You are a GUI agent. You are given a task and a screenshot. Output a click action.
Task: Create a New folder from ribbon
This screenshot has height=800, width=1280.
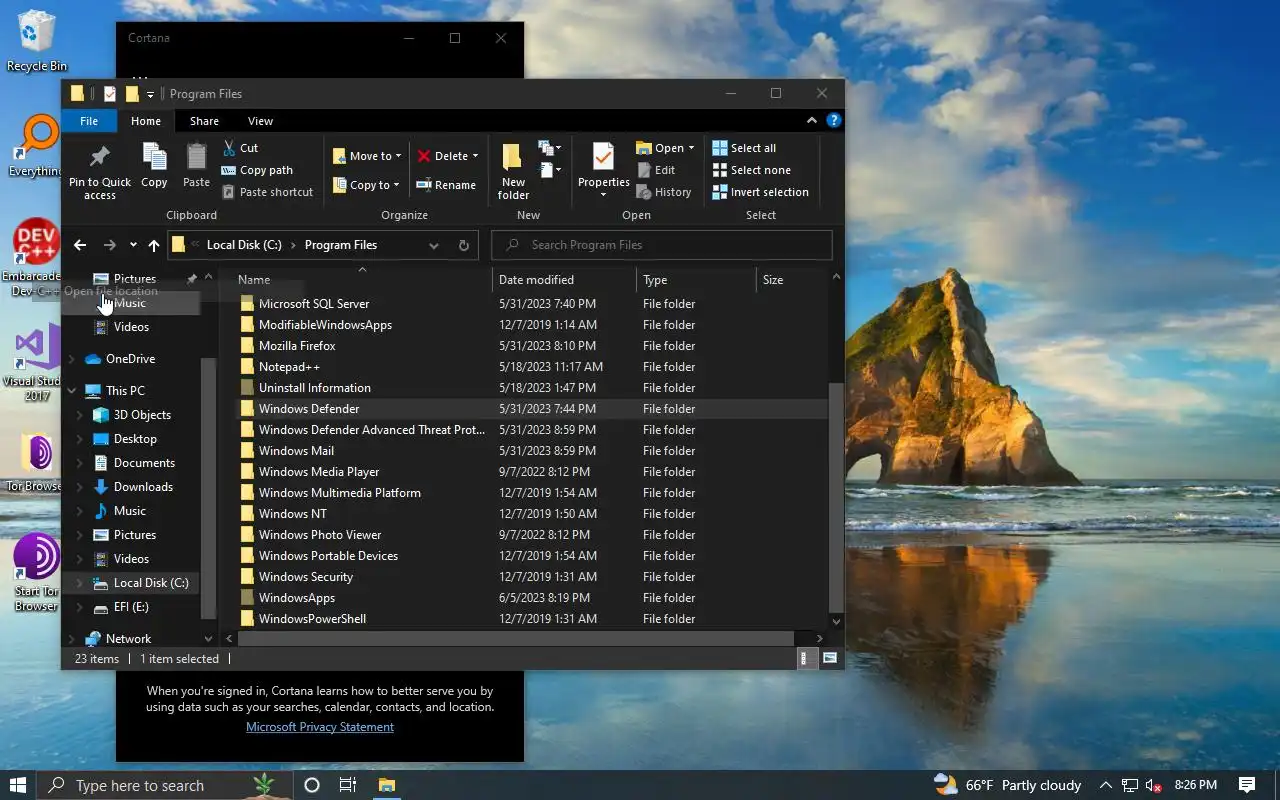(x=513, y=171)
